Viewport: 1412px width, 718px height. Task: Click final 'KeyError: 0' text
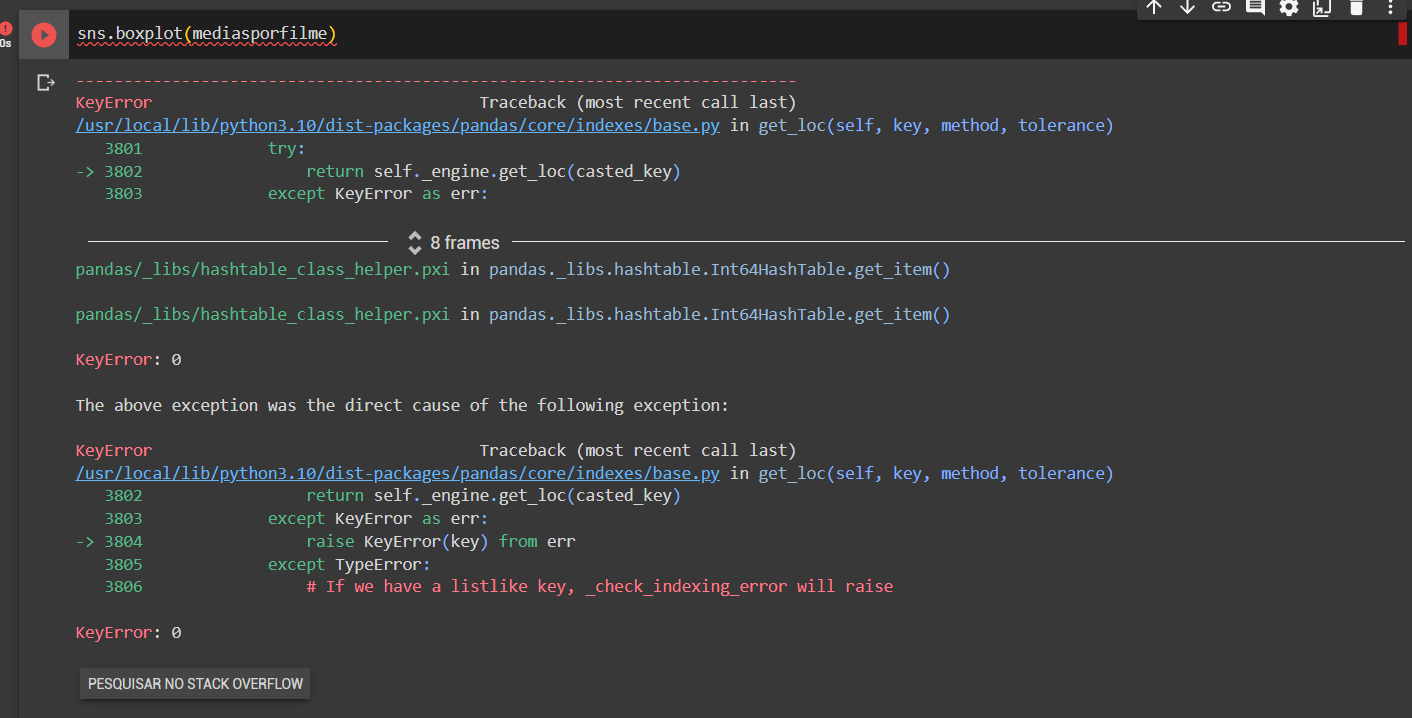click(x=128, y=633)
